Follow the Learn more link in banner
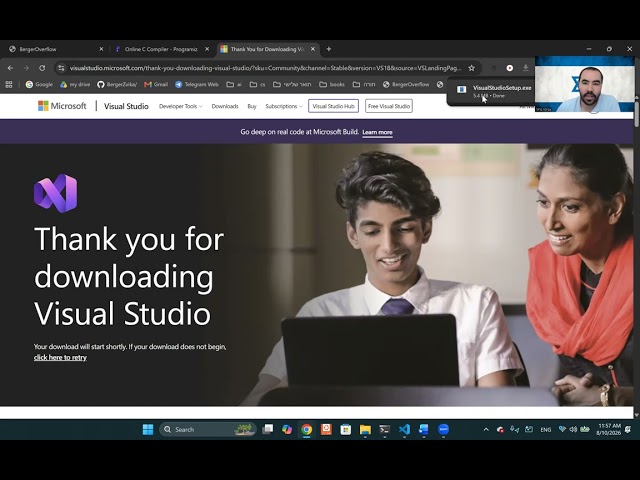 click(x=377, y=132)
